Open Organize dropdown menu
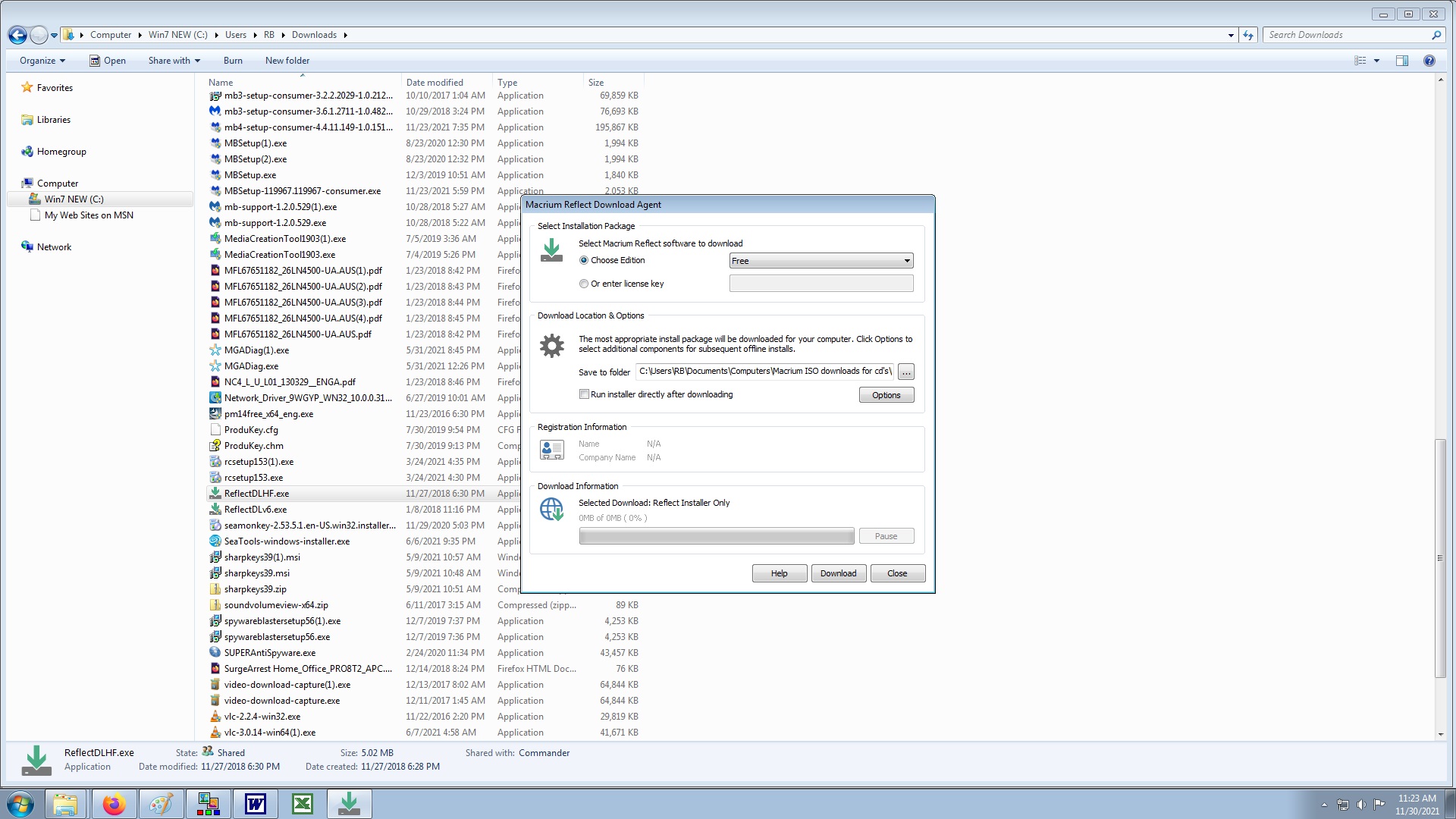Image resolution: width=1456 pixels, height=819 pixels. (x=42, y=61)
